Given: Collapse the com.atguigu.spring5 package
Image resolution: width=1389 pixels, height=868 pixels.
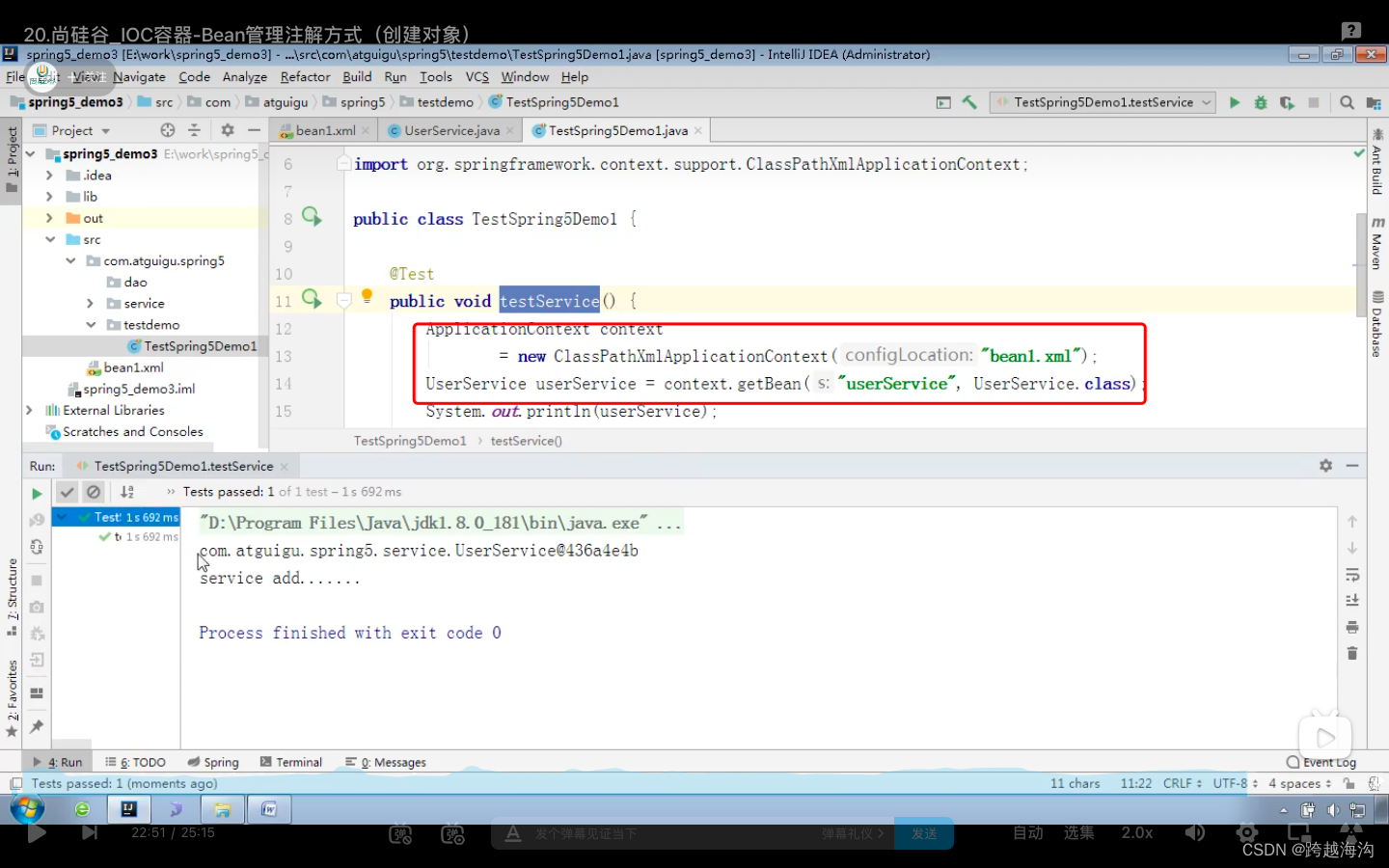Looking at the screenshot, I should pyautogui.click(x=70, y=260).
